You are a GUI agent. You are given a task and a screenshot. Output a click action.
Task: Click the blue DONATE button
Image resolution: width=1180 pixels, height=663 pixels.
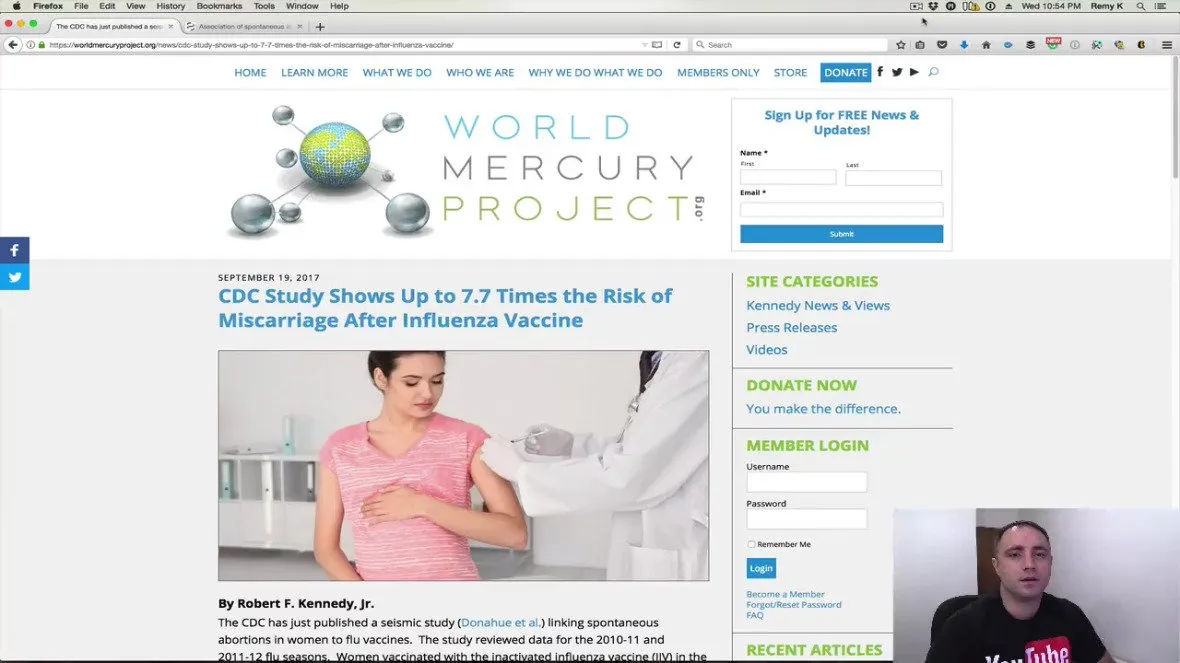[x=845, y=73]
